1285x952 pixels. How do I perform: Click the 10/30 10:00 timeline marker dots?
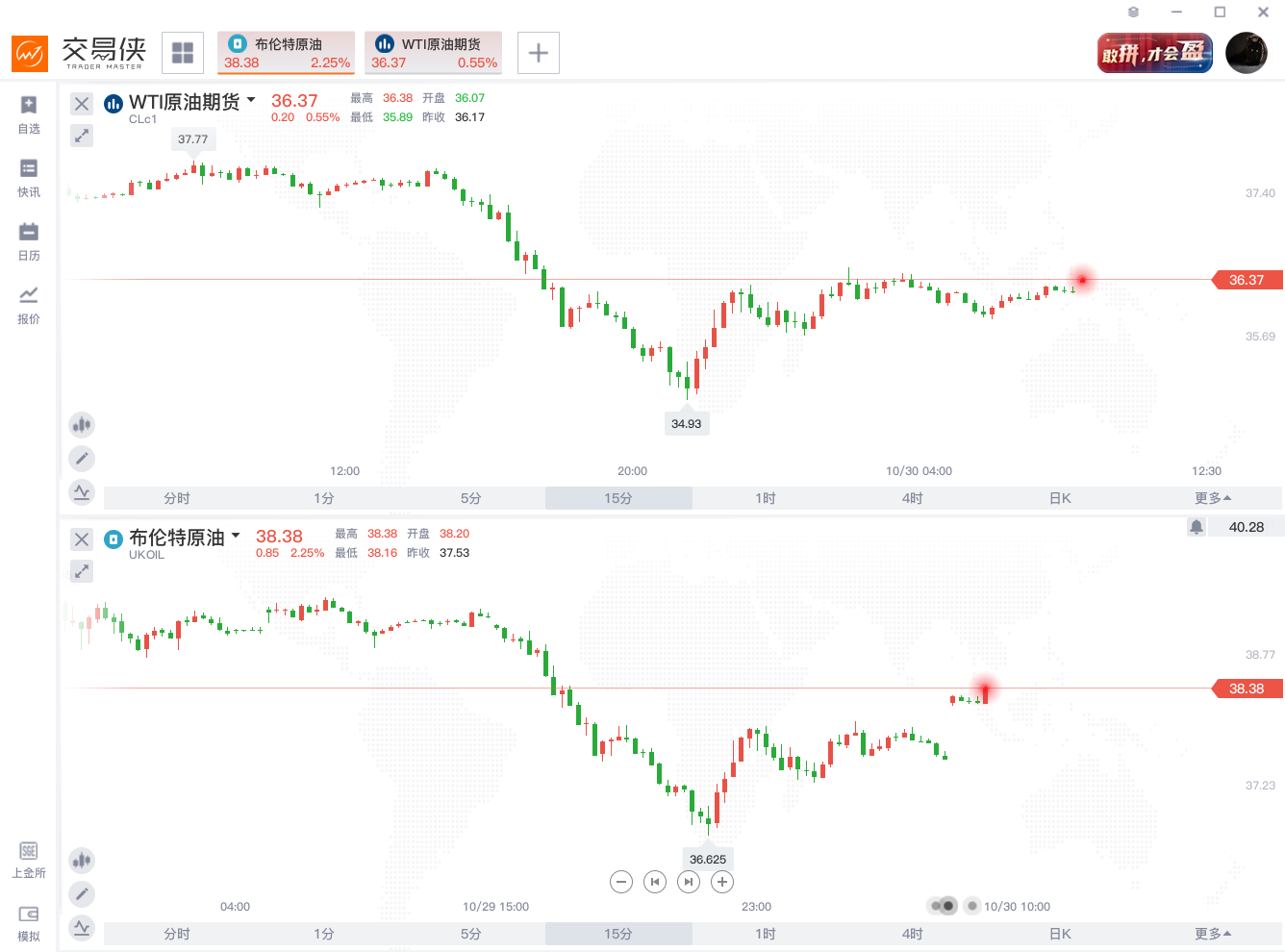pos(943,906)
